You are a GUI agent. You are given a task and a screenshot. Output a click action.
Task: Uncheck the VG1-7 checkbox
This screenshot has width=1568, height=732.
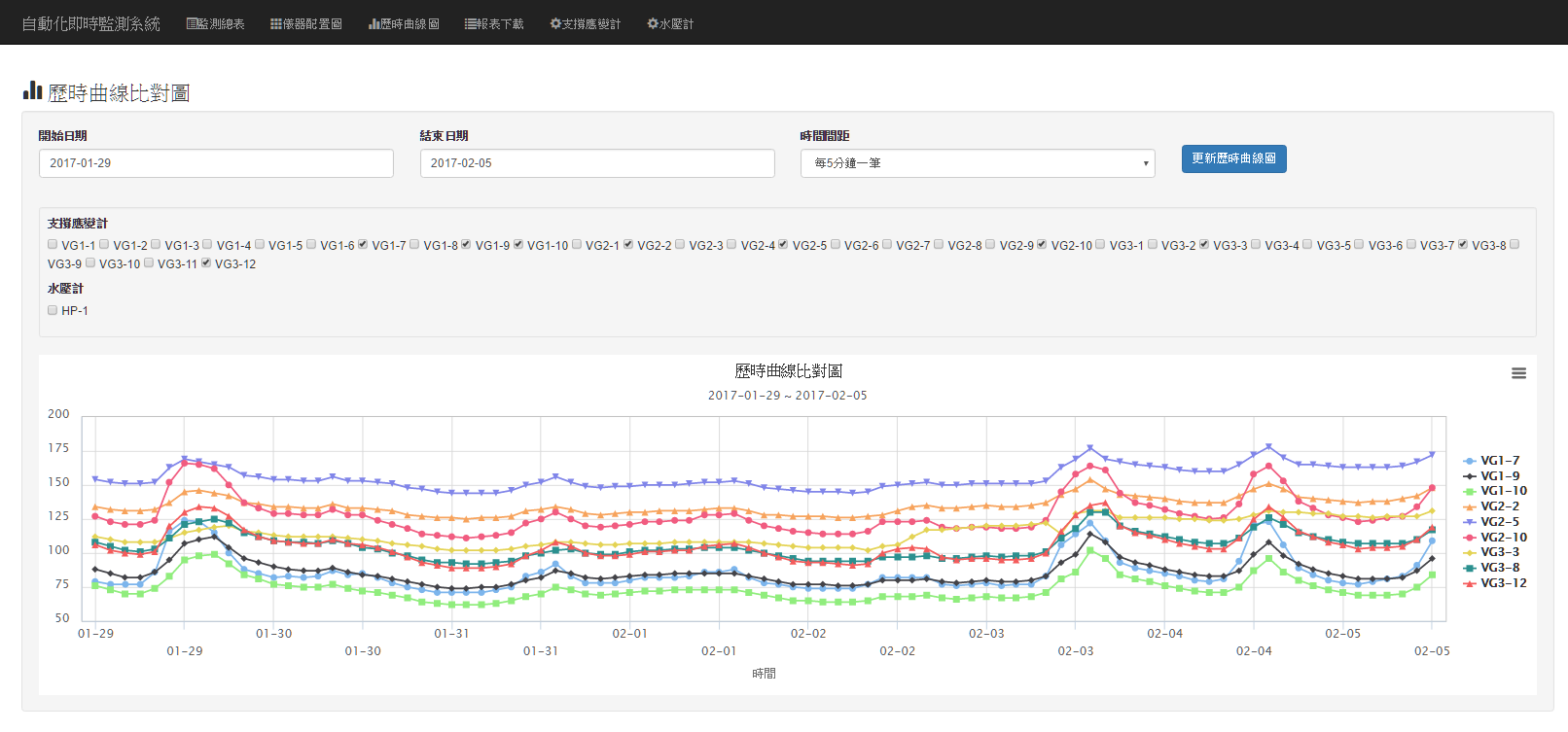coord(363,245)
